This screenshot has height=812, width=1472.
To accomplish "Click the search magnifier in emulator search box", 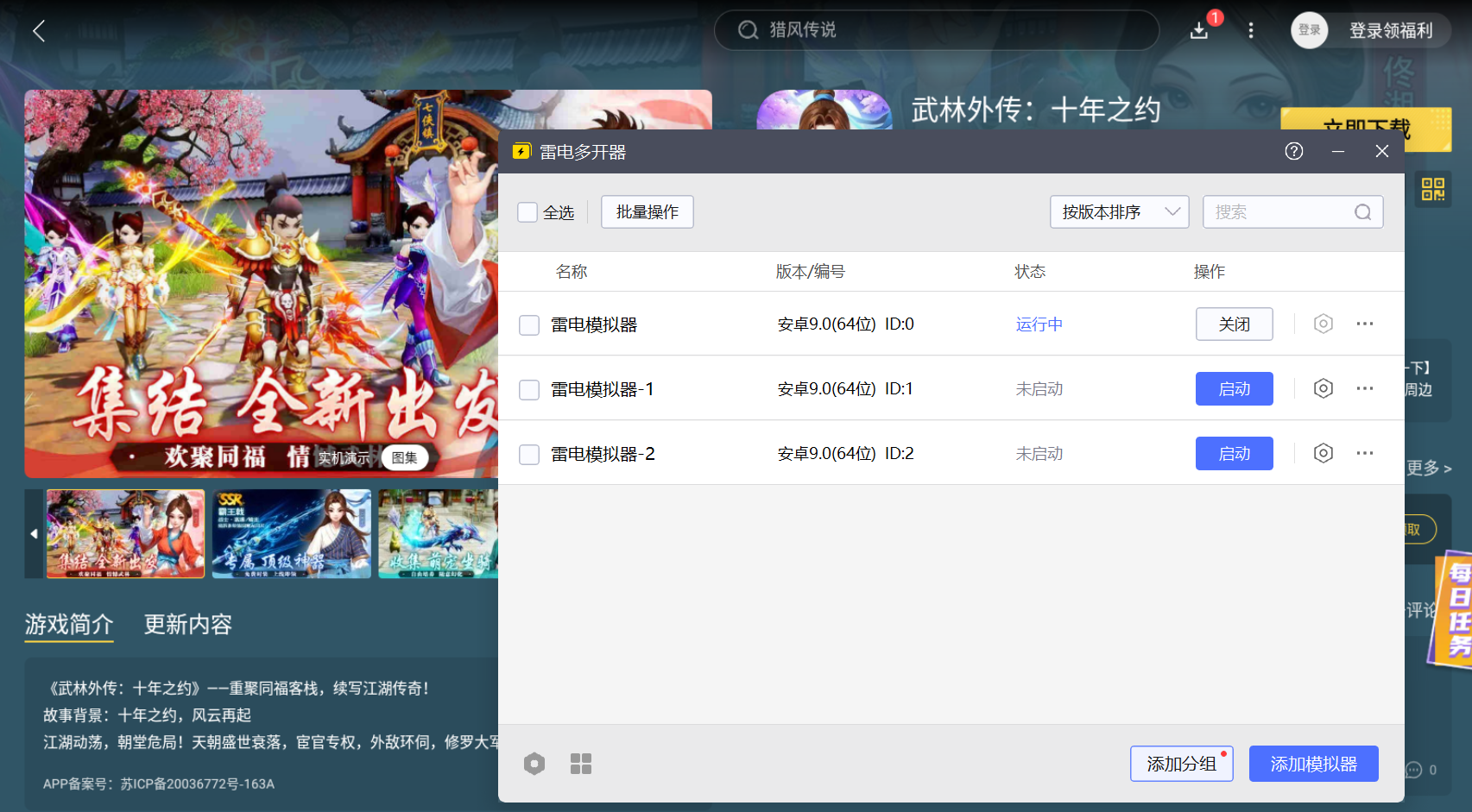I will 1362,212.
